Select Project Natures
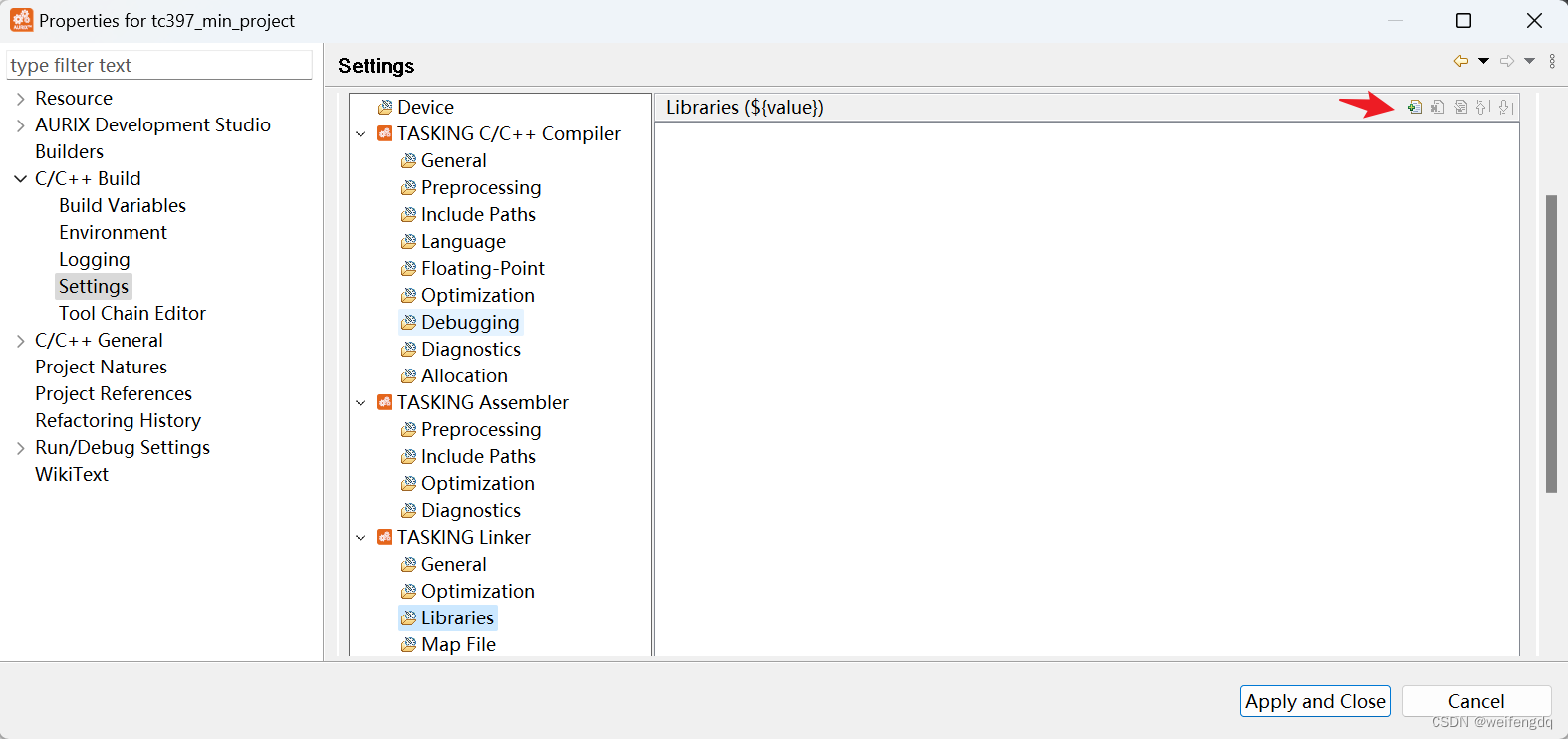The width and height of the screenshot is (1568, 739). coord(101,367)
